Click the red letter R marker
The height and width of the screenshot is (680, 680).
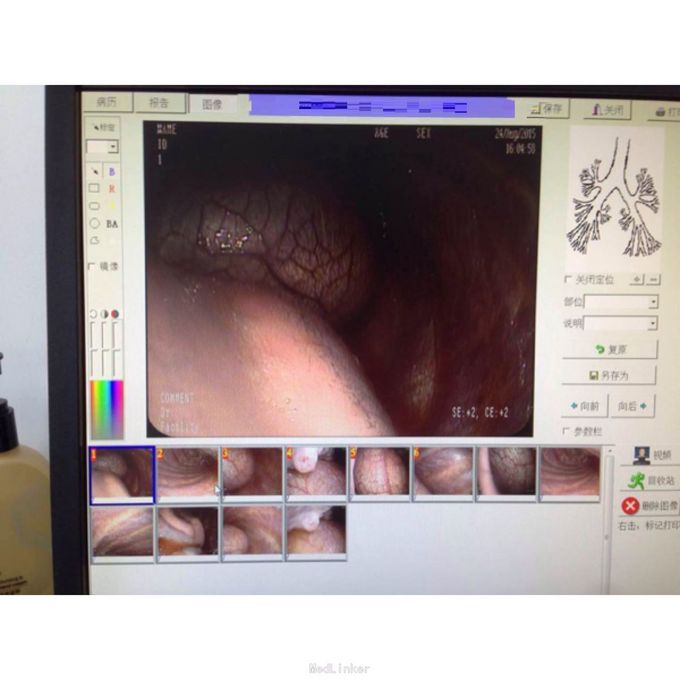112,189
